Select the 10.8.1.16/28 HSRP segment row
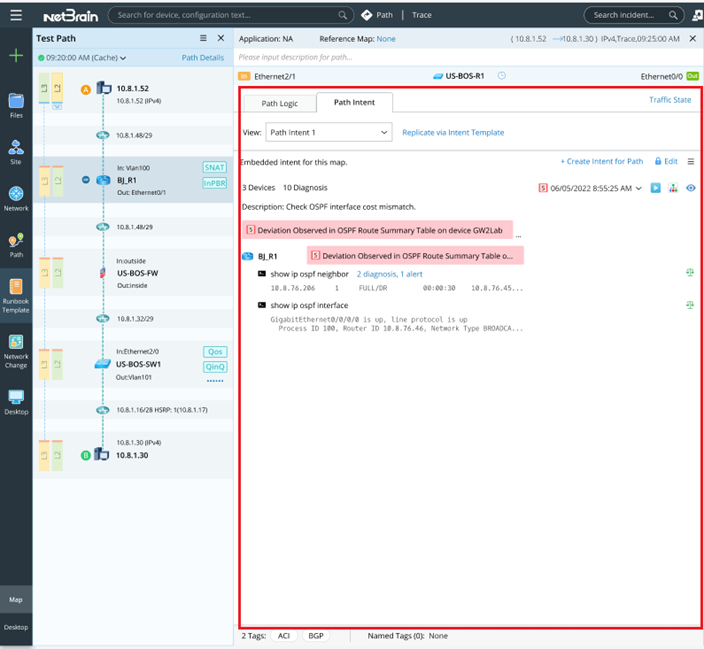The image size is (704, 649). pyautogui.click(x=133, y=410)
